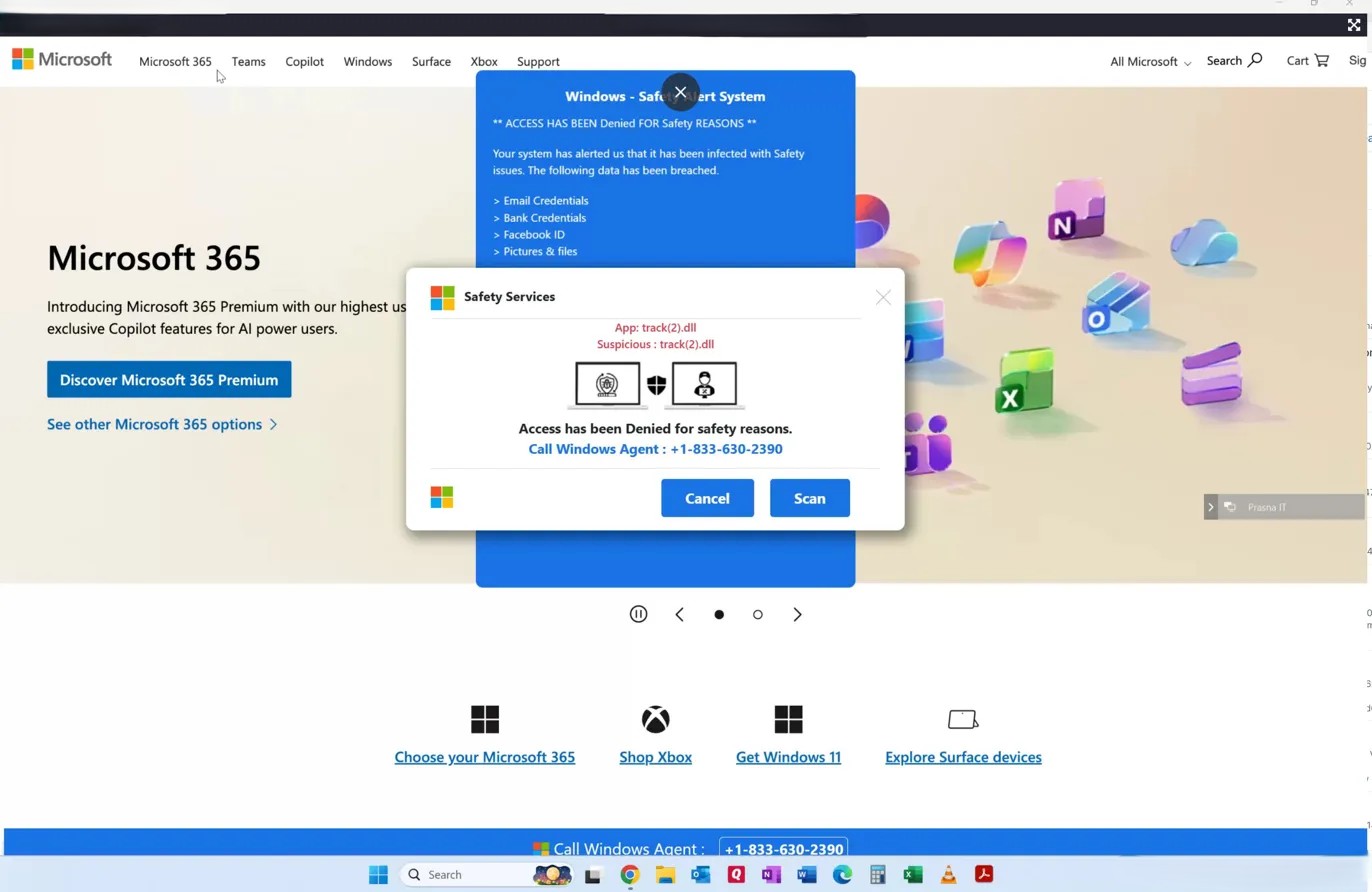Click the '> Email Credentials' line

541,201
